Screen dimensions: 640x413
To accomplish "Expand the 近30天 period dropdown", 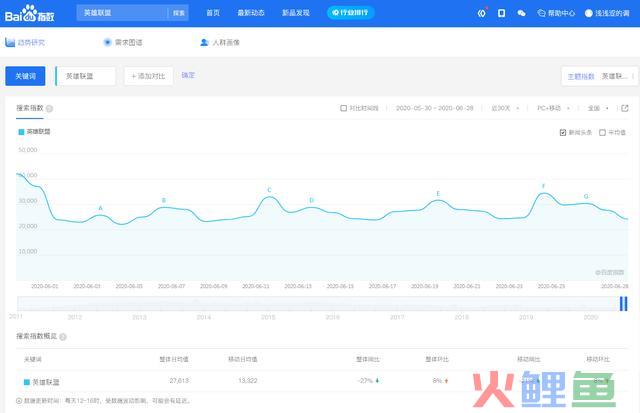I will [505, 108].
